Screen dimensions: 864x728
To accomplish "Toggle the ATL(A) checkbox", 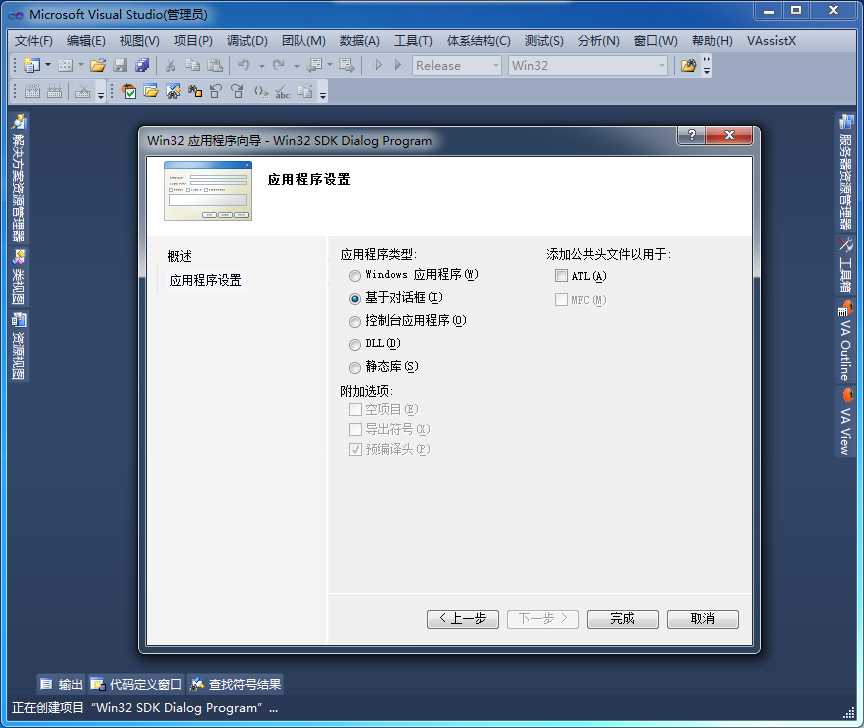I will point(561,276).
